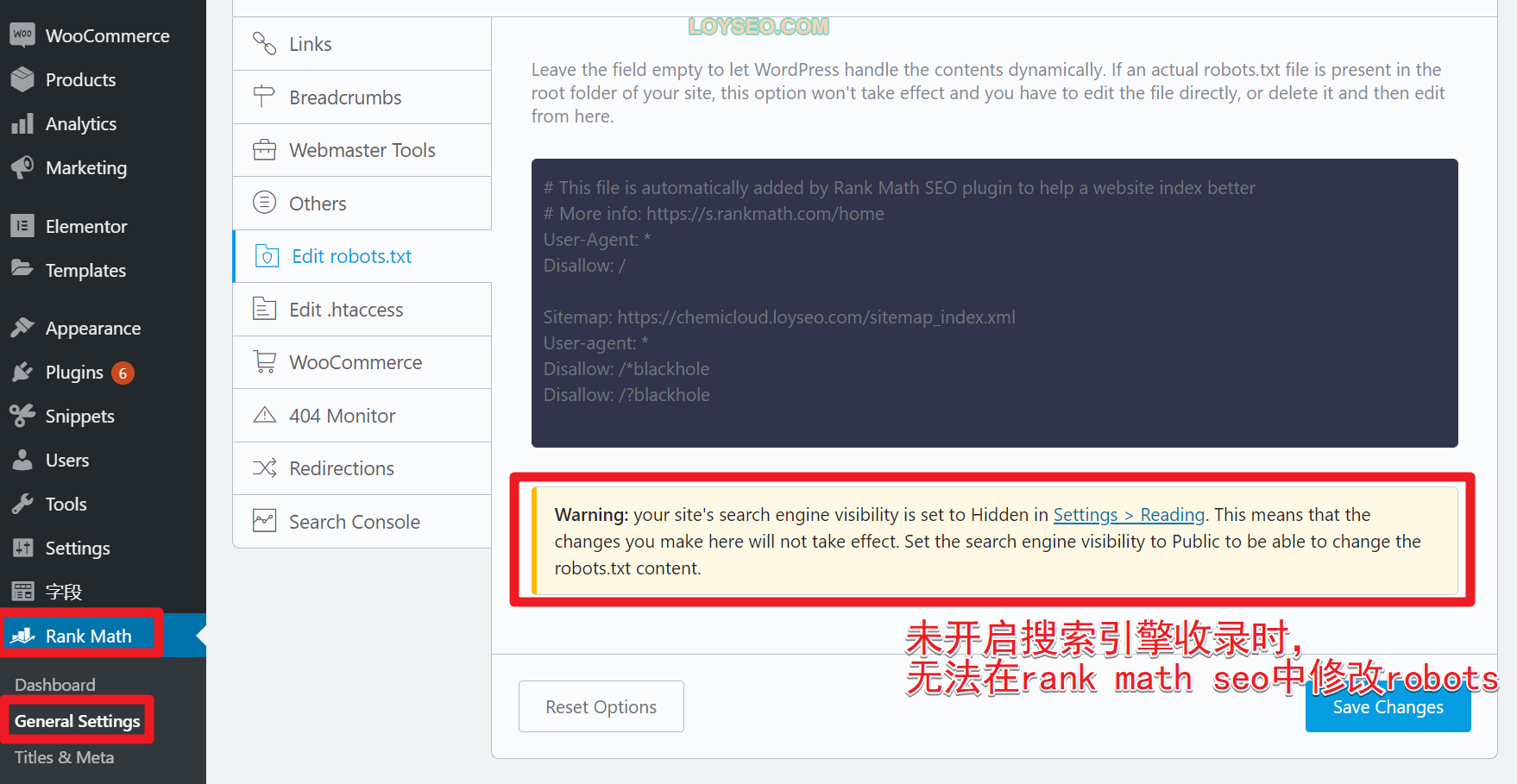Click the Reset Options button
The image size is (1517, 784).
pyautogui.click(x=601, y=706)
